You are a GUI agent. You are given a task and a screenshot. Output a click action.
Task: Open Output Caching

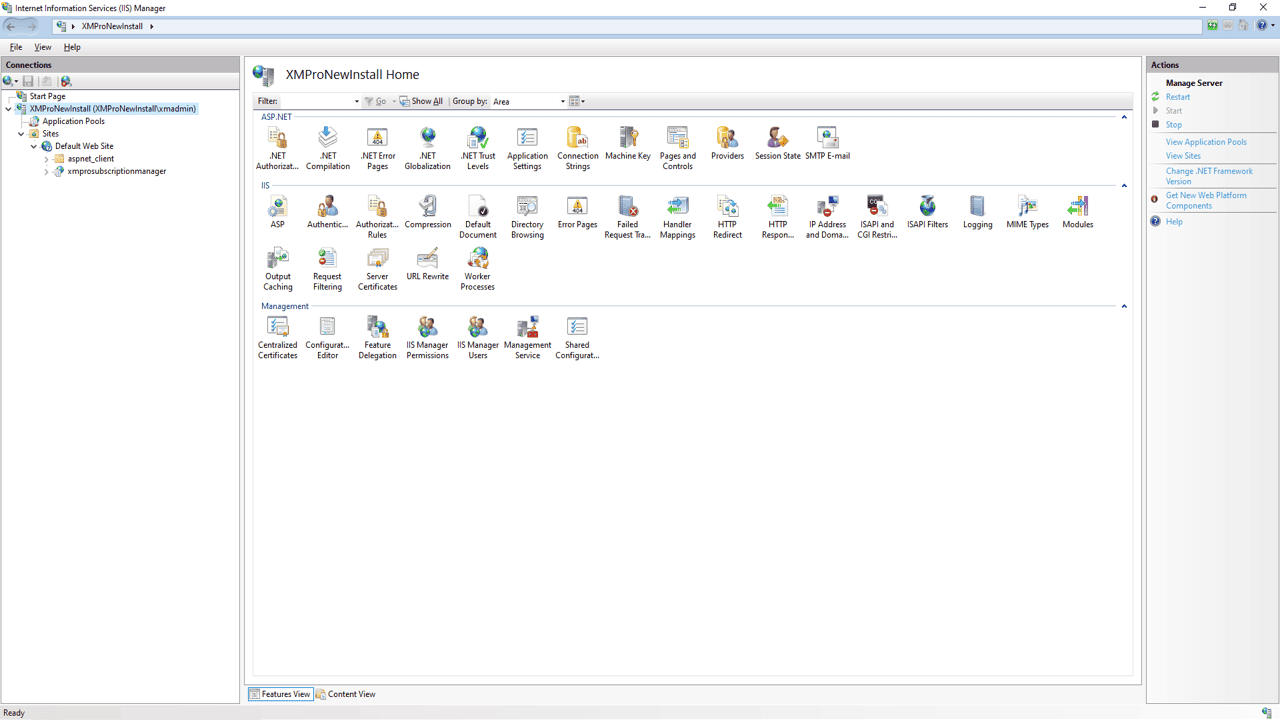point(277,269)
